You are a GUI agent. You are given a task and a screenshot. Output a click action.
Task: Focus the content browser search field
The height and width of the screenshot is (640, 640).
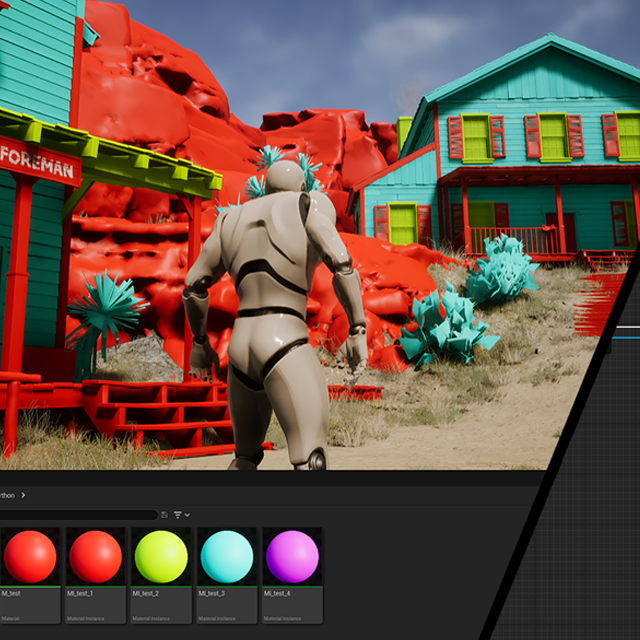(78, 515)
